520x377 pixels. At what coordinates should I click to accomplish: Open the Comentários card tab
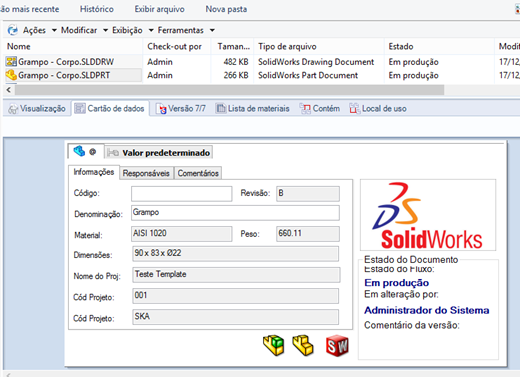[x=198, y=173]
